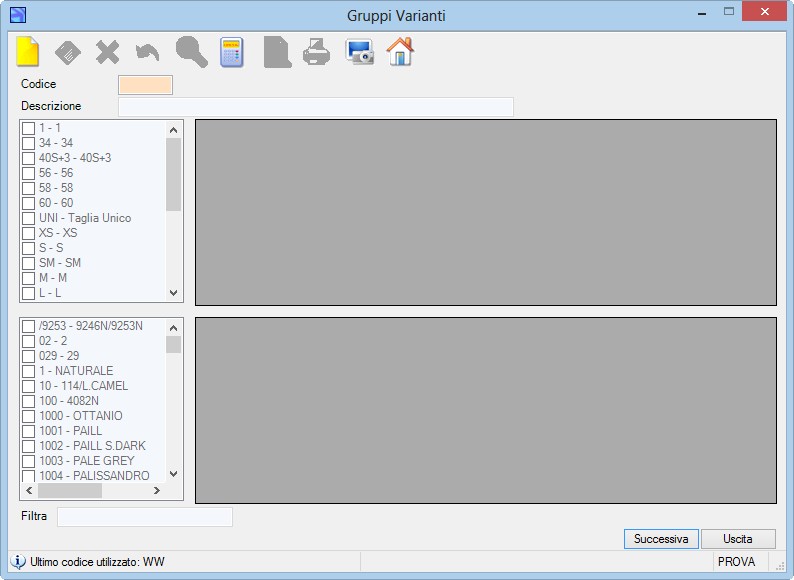Click the colors list scroll up arrow
Viewport: 794px width, 580px height.
tap(174, 328)
